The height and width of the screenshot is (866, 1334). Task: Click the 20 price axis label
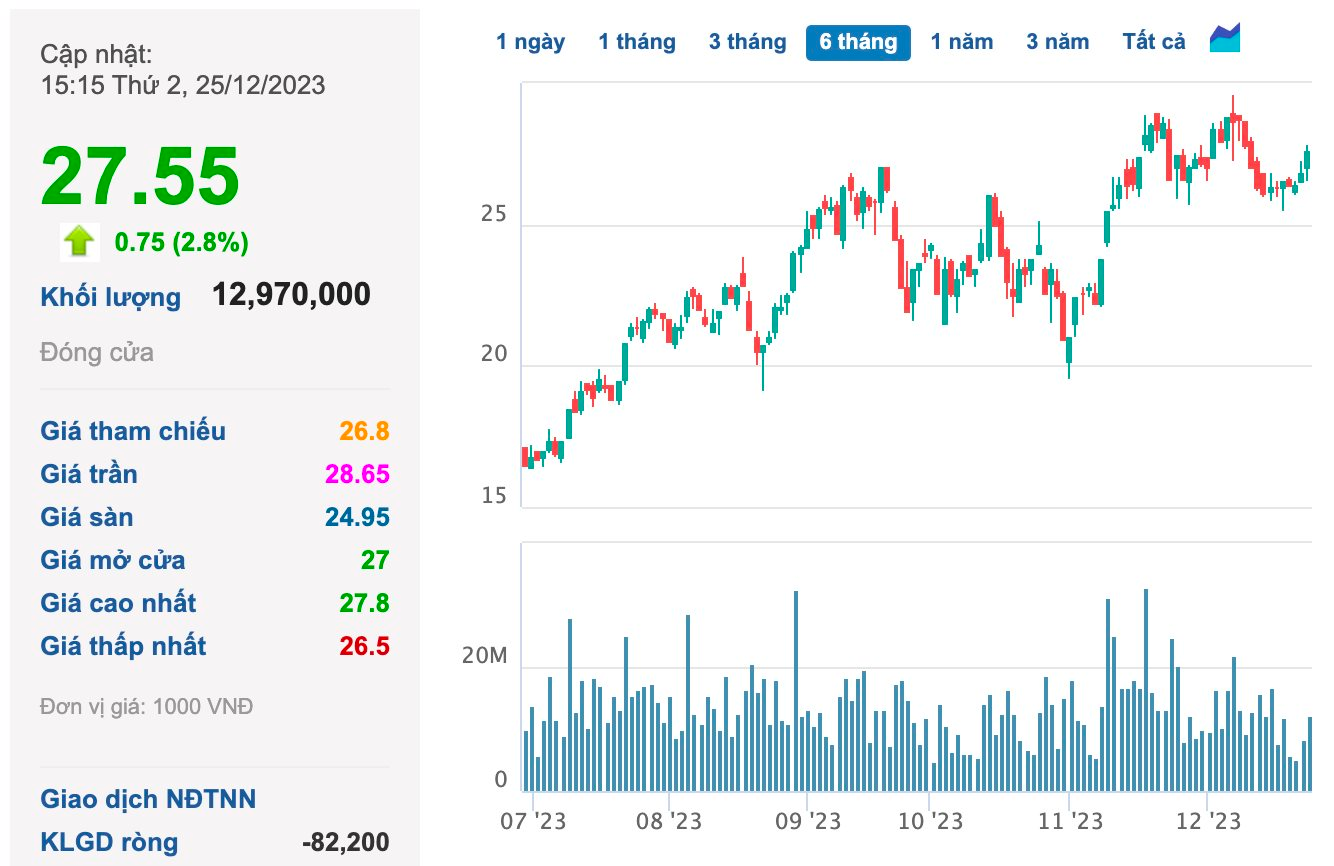click(x=494, y=355)
